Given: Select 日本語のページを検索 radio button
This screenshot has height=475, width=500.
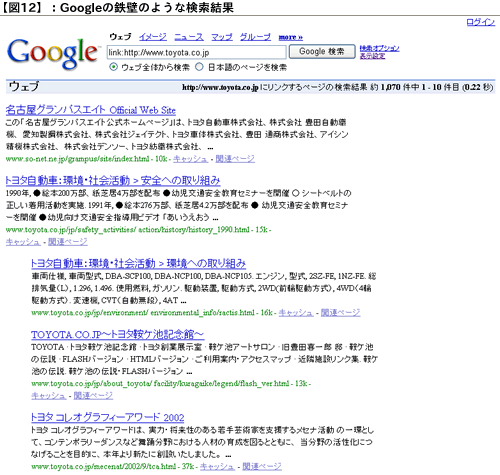Looking at the screenshot, I should [x=199, y=67].
